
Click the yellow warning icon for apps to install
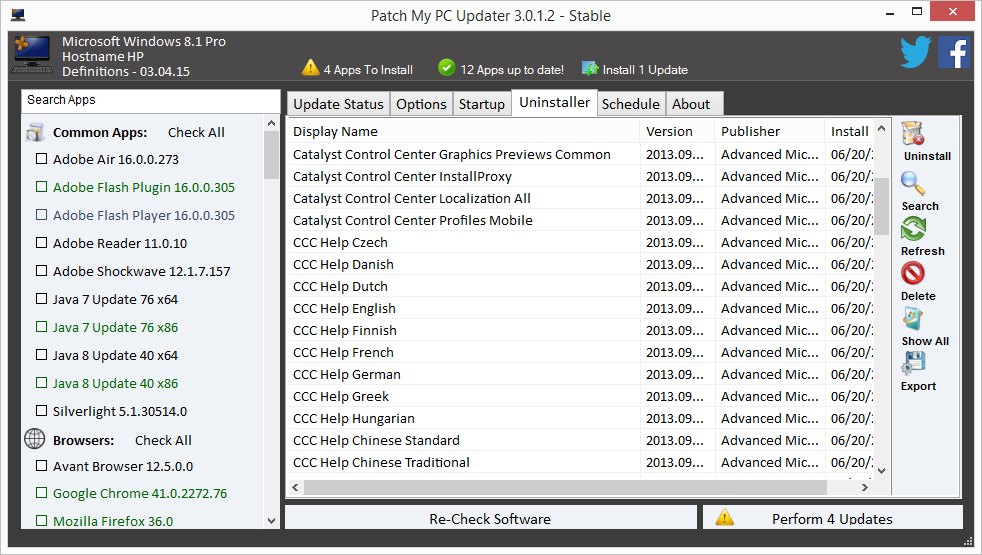click(311, 68)
